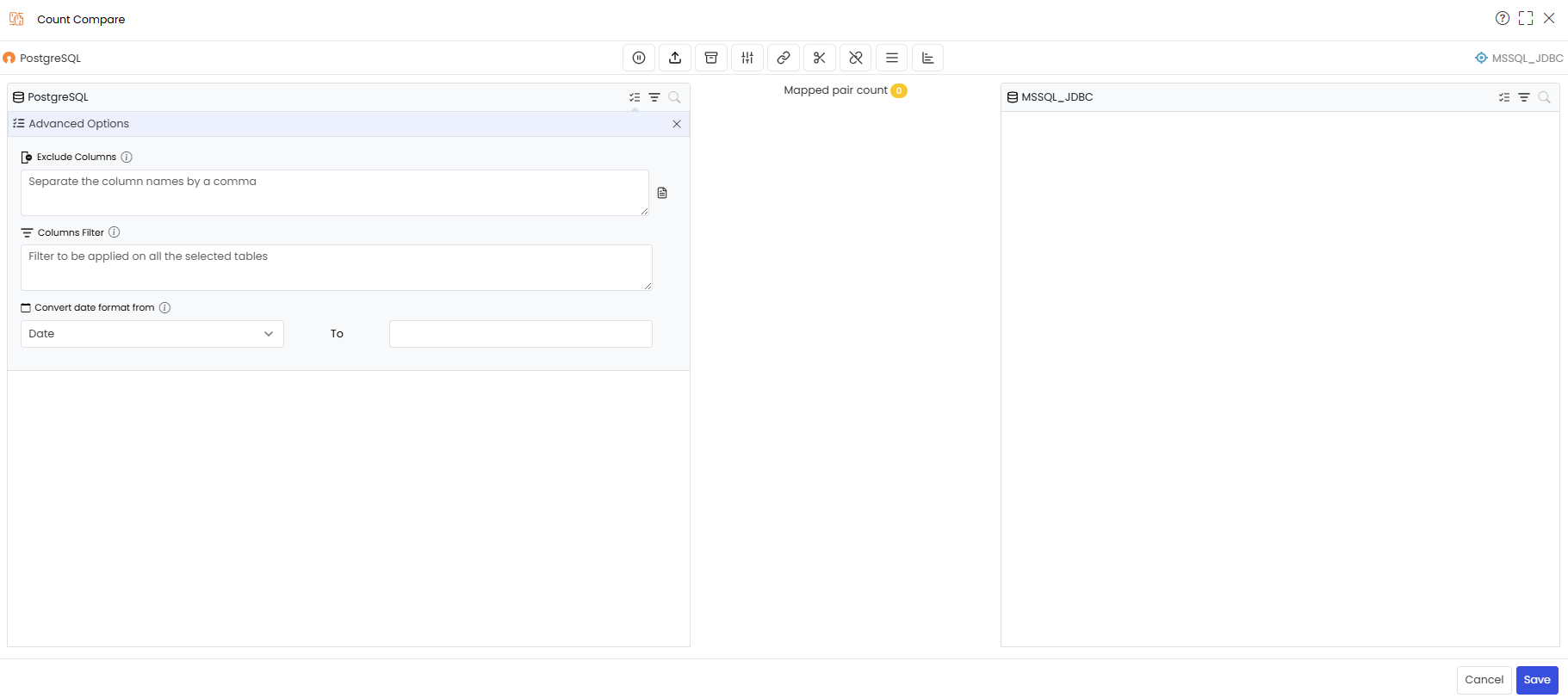The height and width of the screenshot is (698, 1568).
Task: Click the upload arrow toolbar icon
Action: pos(675,58)
